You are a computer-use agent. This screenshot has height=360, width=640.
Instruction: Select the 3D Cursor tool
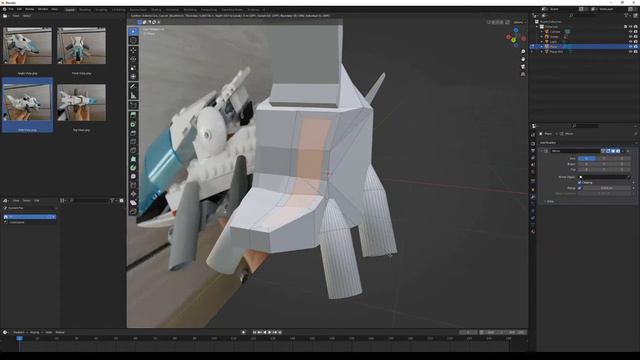tap(133, 40)
